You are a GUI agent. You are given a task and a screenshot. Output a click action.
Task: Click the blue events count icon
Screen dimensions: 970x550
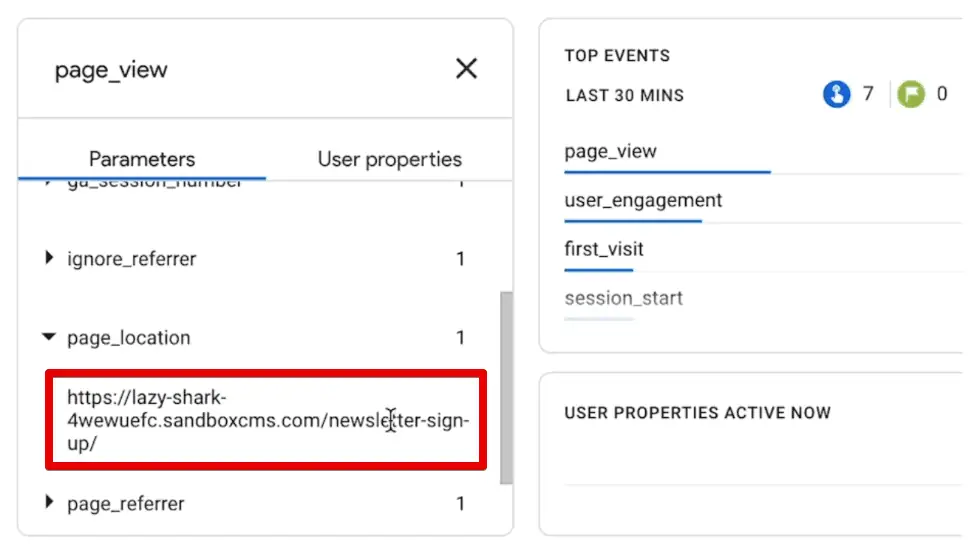836,94
